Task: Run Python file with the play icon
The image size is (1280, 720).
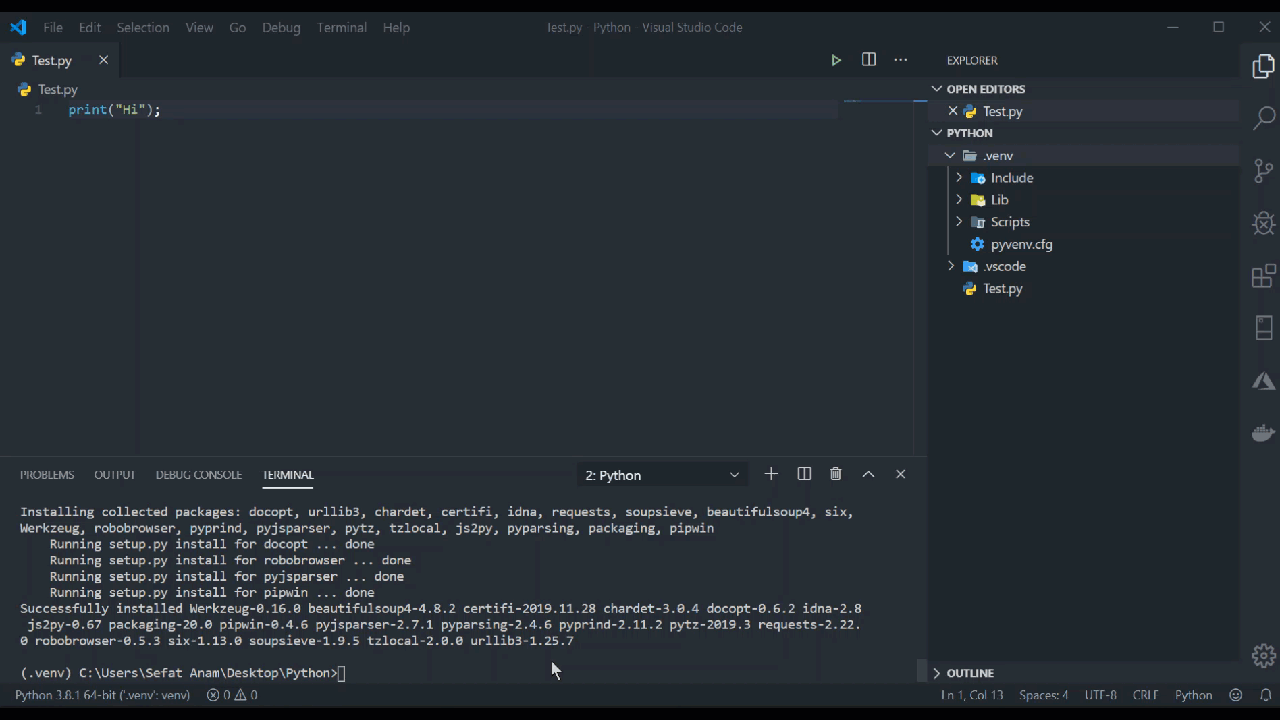Action: [x=836, y=60]
